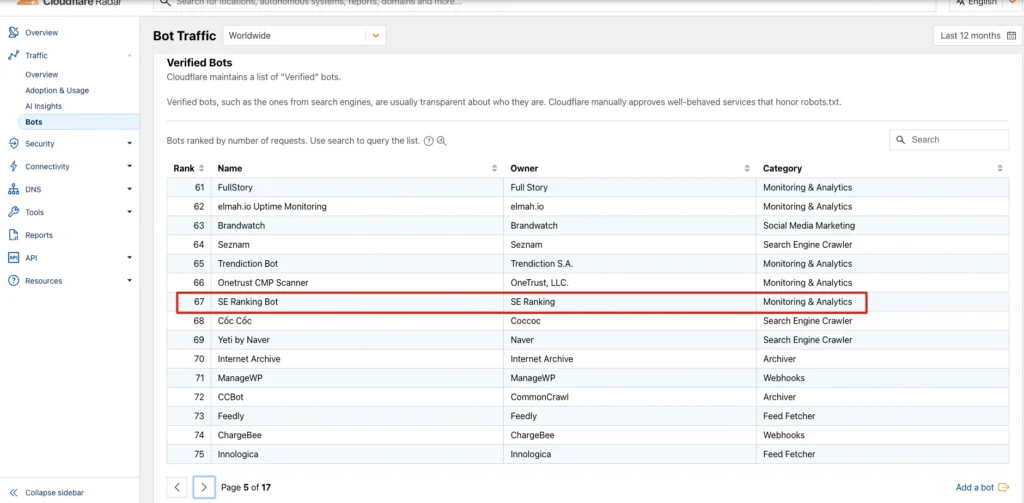Click Yeti by Naver name
Image resolution: width=1024 pixels, height=503 pixels.
tap(244, 340)
